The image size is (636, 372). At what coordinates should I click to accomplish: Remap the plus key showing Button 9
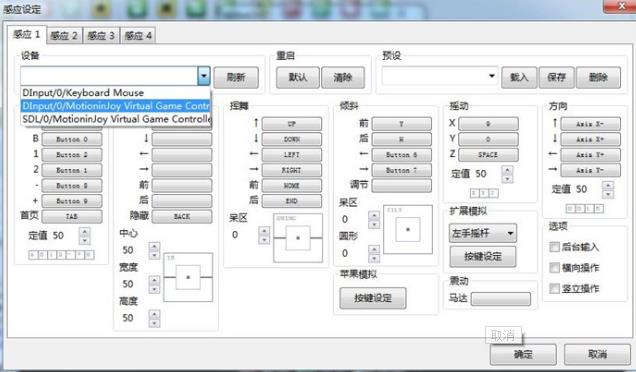pos(72,201)
